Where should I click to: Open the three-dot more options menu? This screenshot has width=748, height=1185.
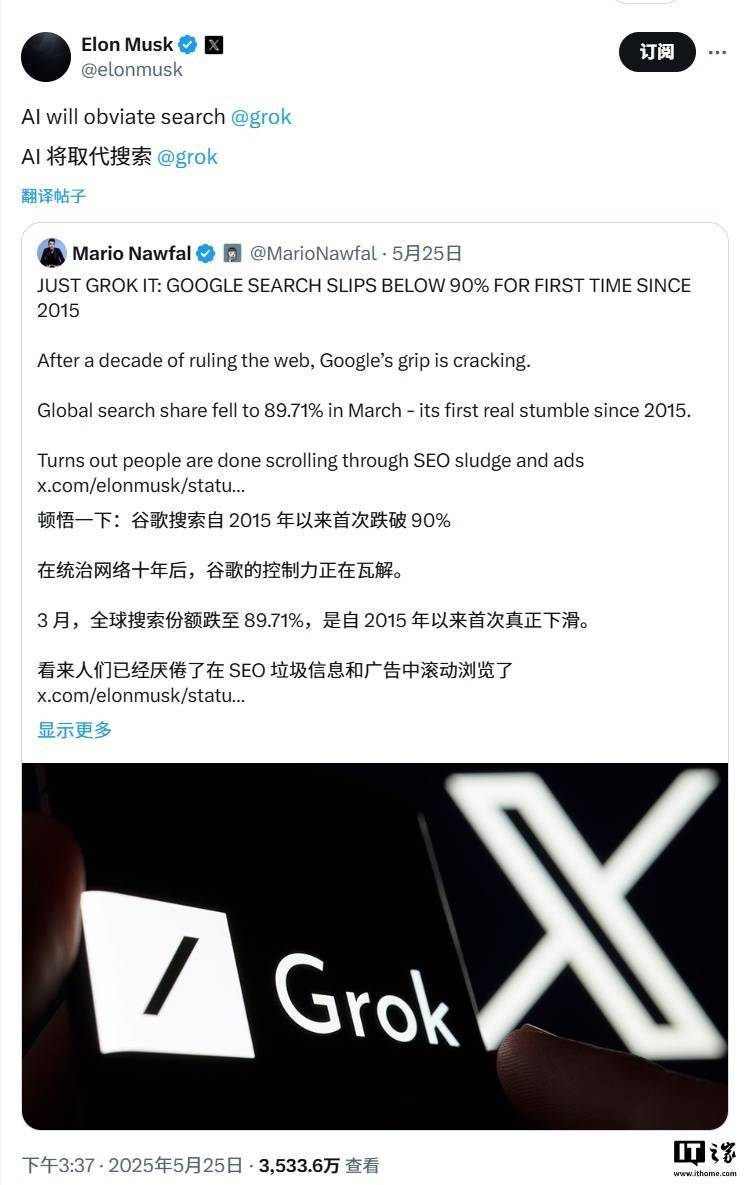point(717,52)
